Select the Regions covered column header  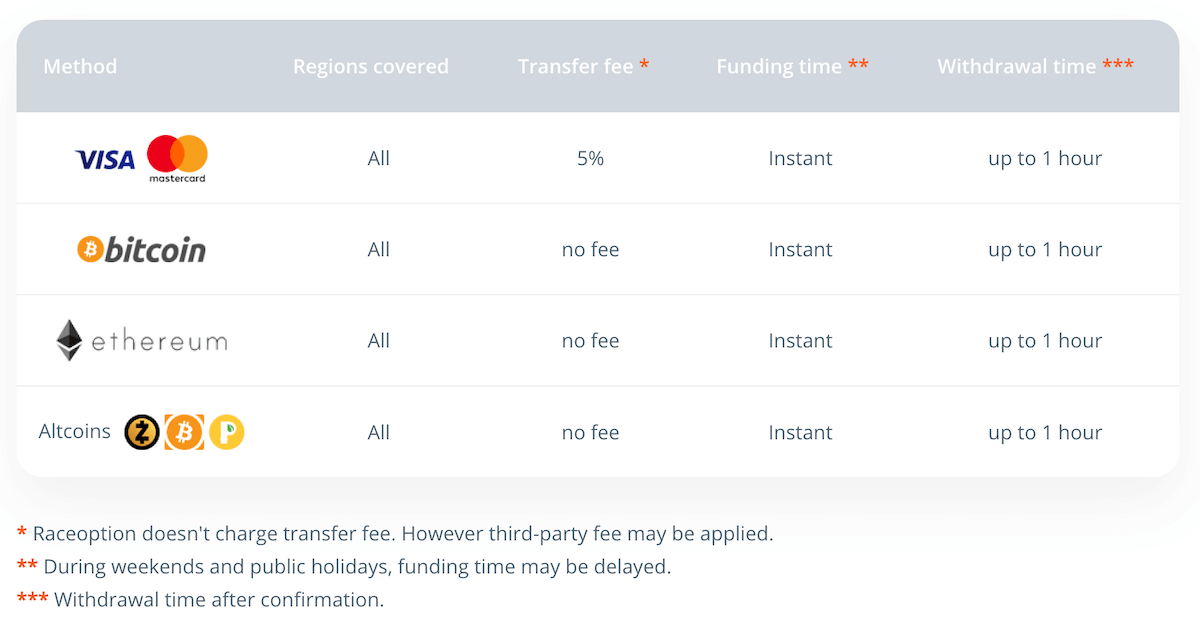(x=371, y=66)
